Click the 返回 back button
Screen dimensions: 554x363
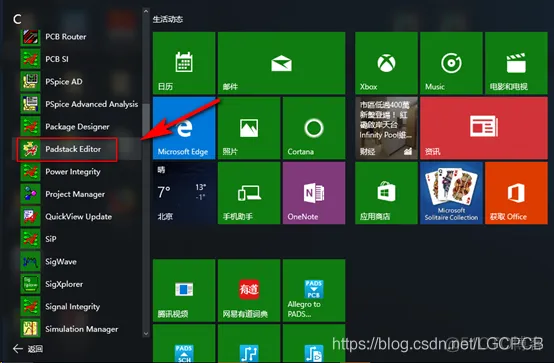[x=28, y=349]
